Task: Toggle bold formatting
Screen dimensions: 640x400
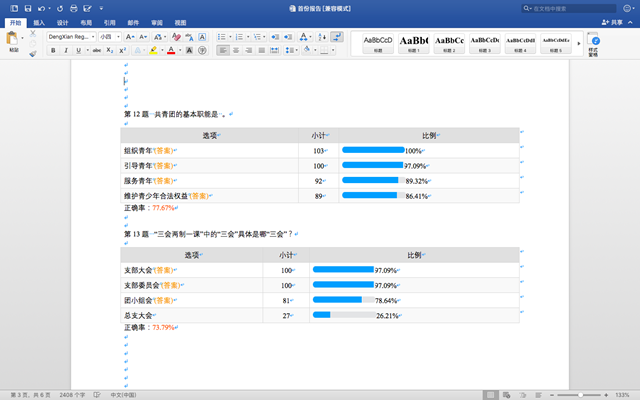Action: click(52, 50)
